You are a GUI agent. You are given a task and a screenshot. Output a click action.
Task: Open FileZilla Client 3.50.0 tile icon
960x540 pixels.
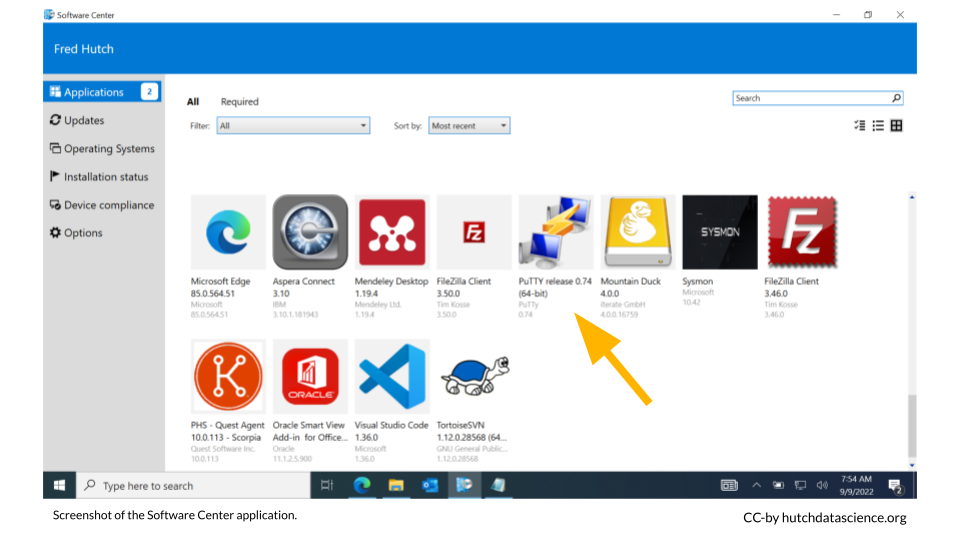[474, 232]
